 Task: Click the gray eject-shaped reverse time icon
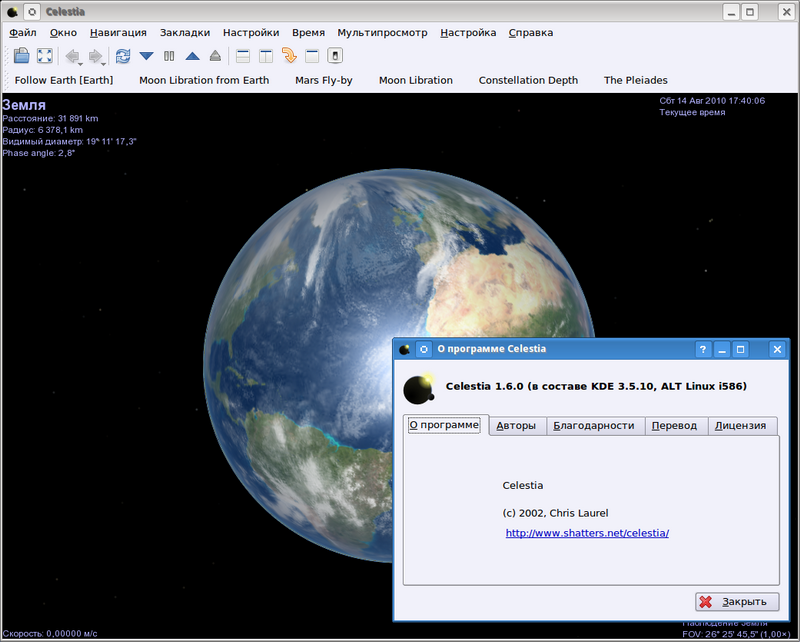pos(215,56)
